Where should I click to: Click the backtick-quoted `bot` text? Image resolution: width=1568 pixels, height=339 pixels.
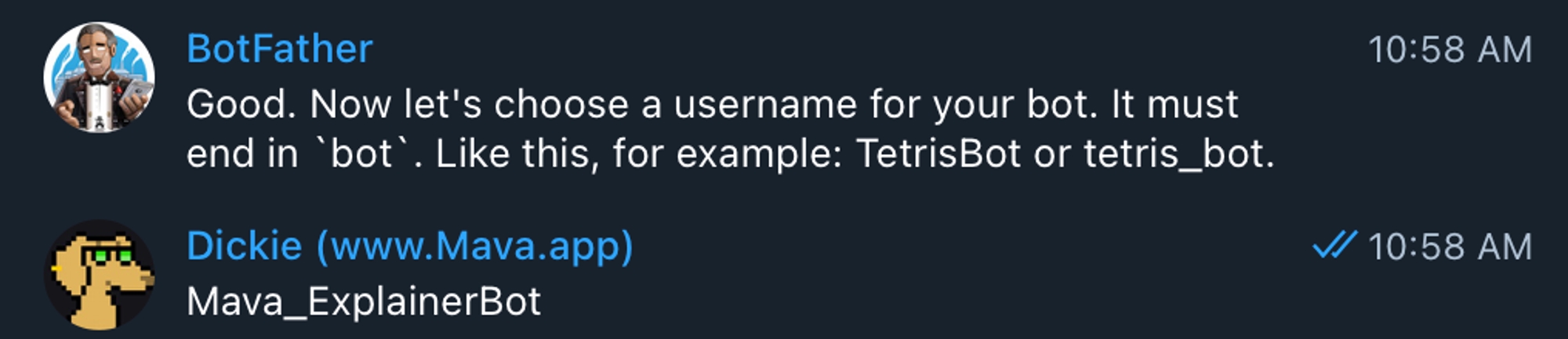(x=361, y=153)
